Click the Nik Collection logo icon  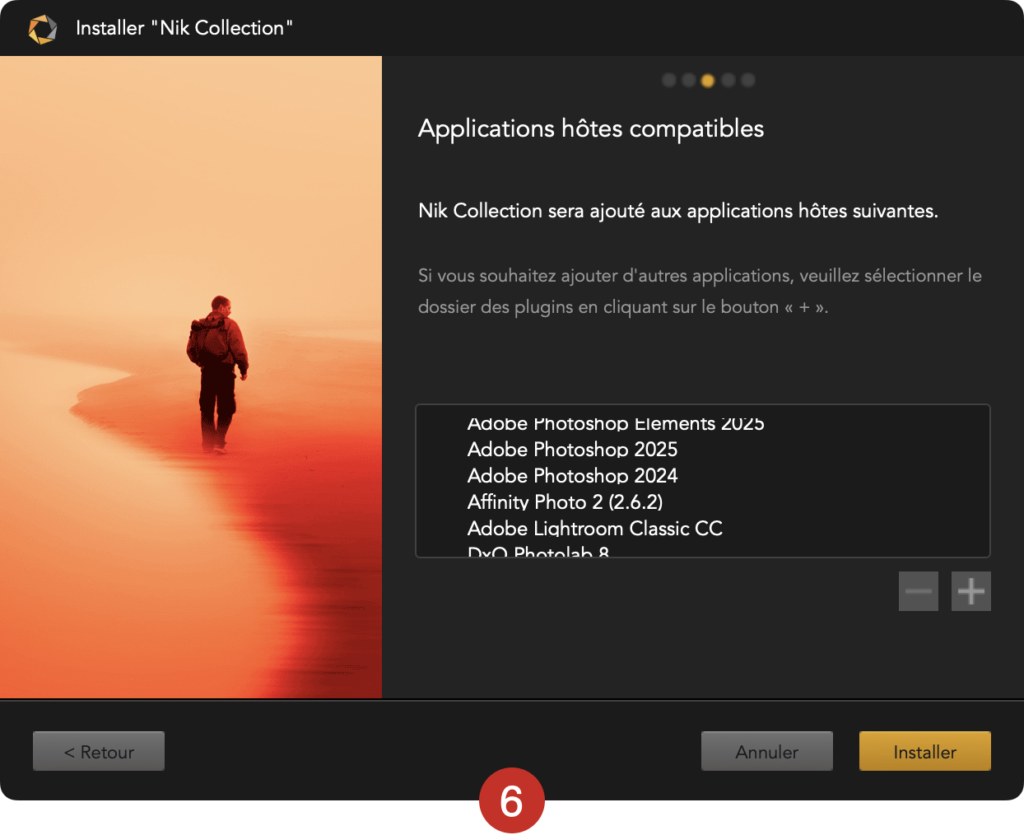[x=42, y=29]
